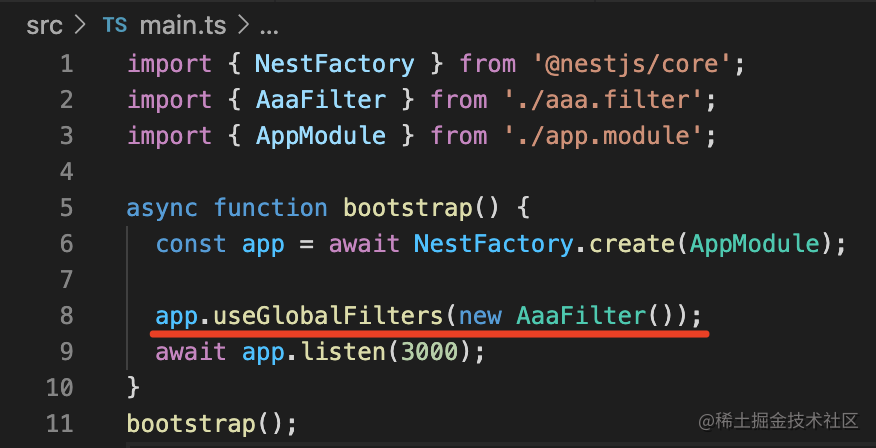Click the 3000 port number
The width and height of the screenshot is (876, 448).
point(430,352)
